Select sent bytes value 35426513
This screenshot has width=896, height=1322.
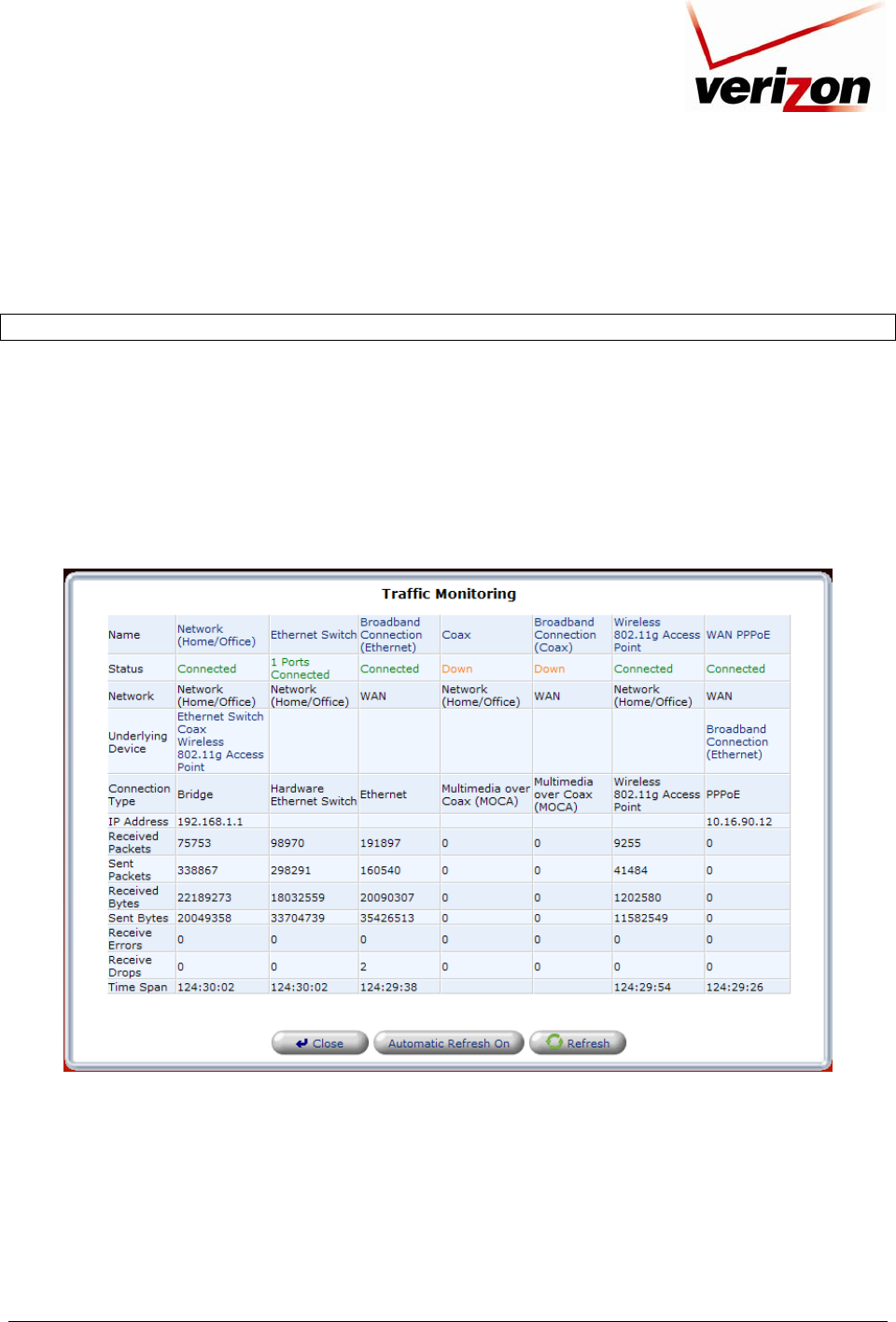click(x=387, y=918)
